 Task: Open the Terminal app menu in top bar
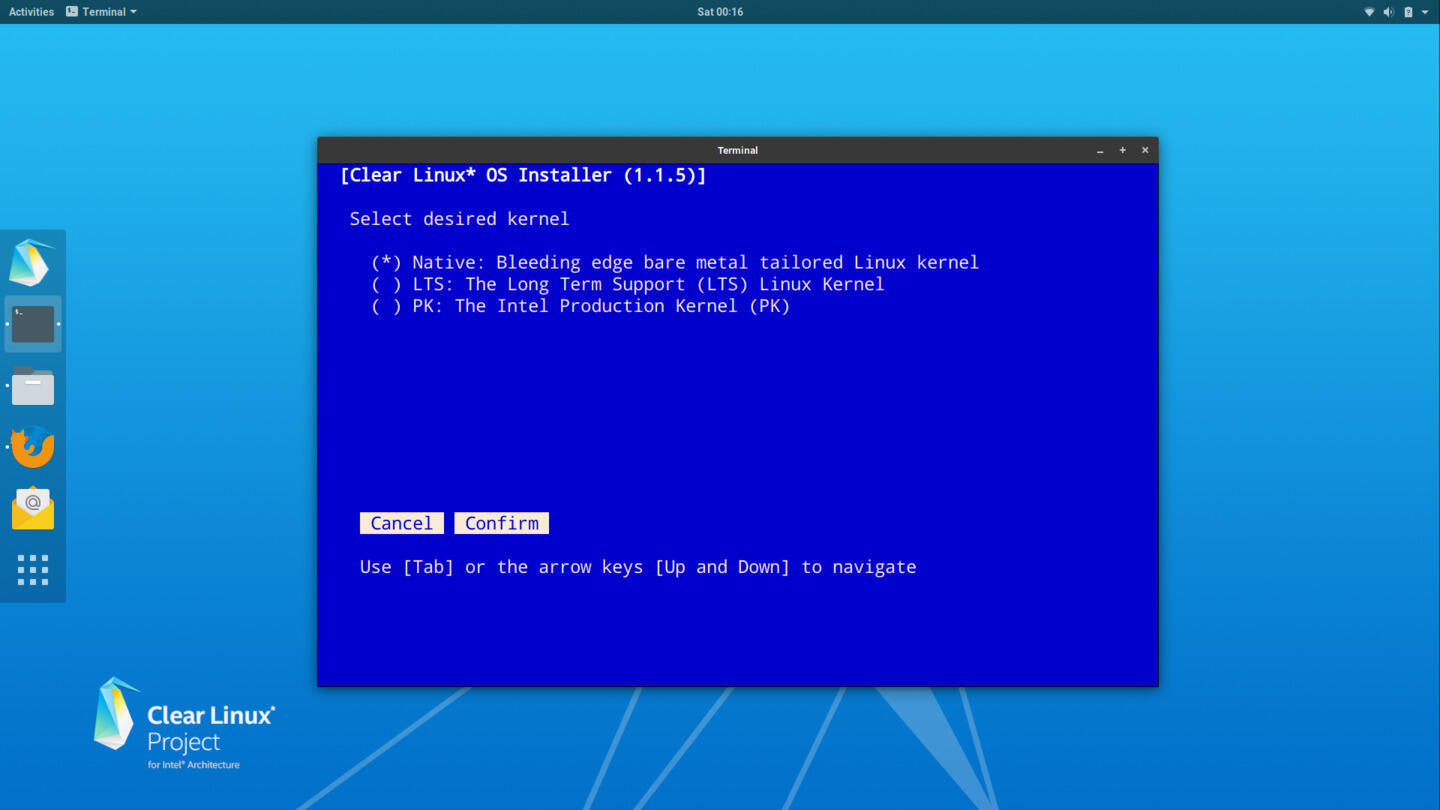pyautogui.click(x=101, y=12)
